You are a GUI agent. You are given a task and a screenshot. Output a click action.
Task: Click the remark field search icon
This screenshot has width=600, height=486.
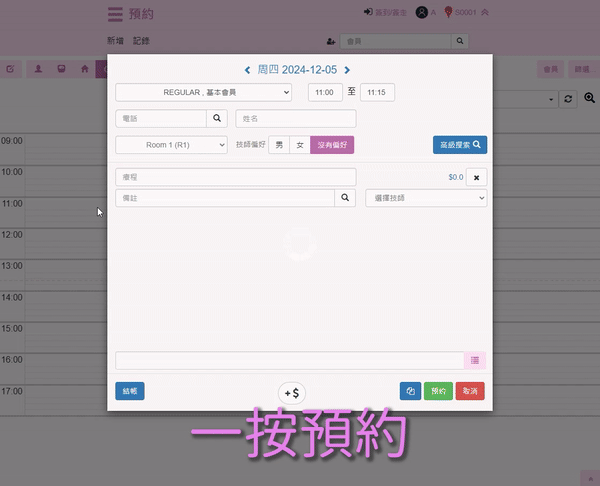(x=345, y=198)
